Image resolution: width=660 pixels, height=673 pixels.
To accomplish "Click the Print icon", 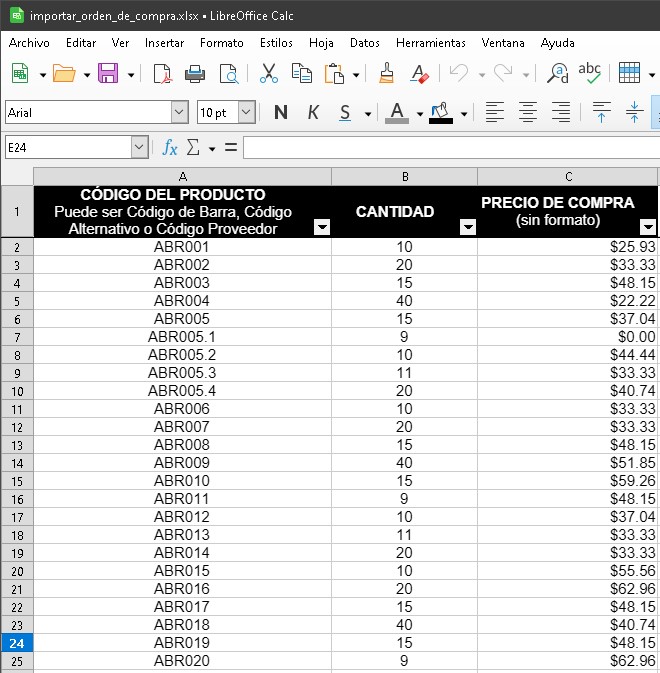I will 195,73.
